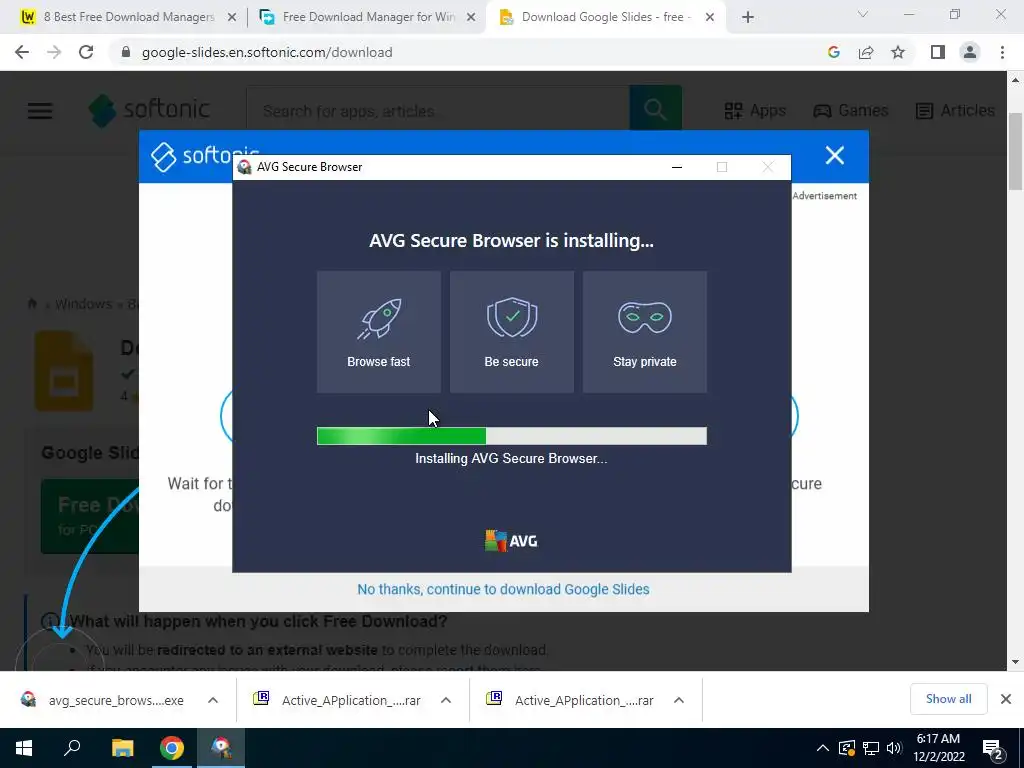Open the Apps section
Screen dimensions: 1024x768
pyautogui.click(x=755, y=110)
